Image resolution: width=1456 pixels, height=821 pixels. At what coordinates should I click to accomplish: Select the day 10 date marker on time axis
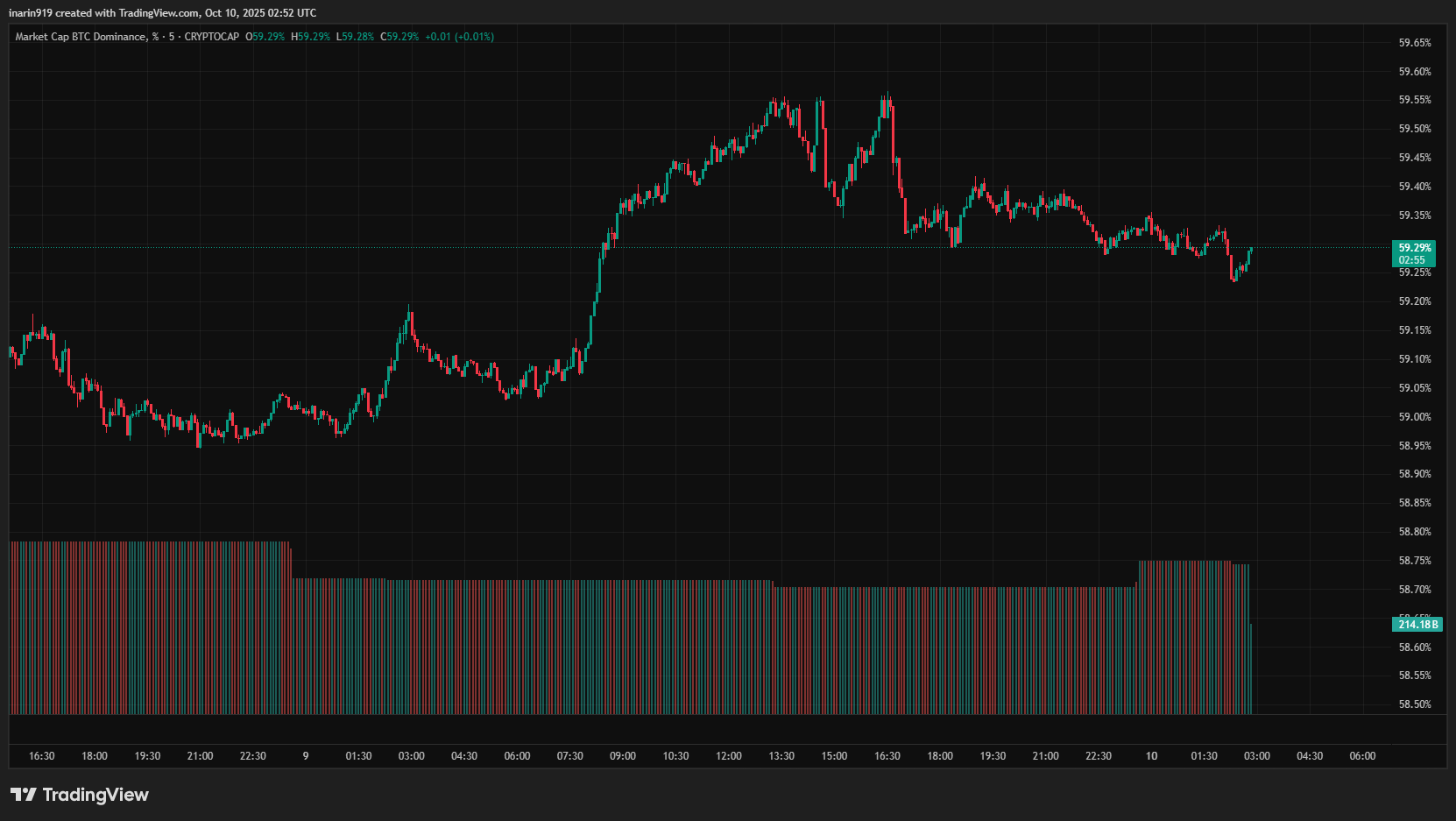(1151, 756)
